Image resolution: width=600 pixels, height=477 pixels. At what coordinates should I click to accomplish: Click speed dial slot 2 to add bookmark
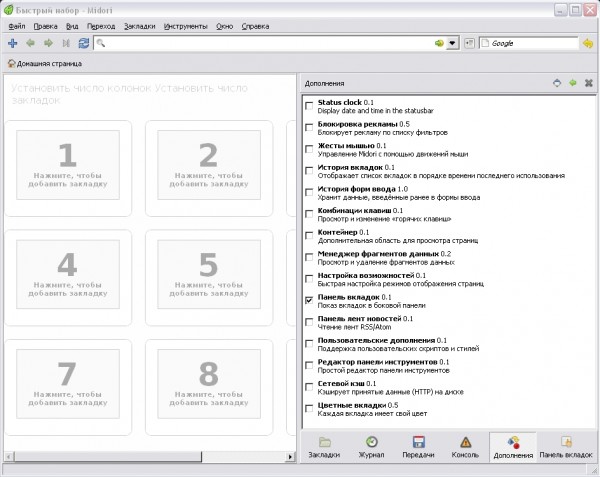[209, 165]
